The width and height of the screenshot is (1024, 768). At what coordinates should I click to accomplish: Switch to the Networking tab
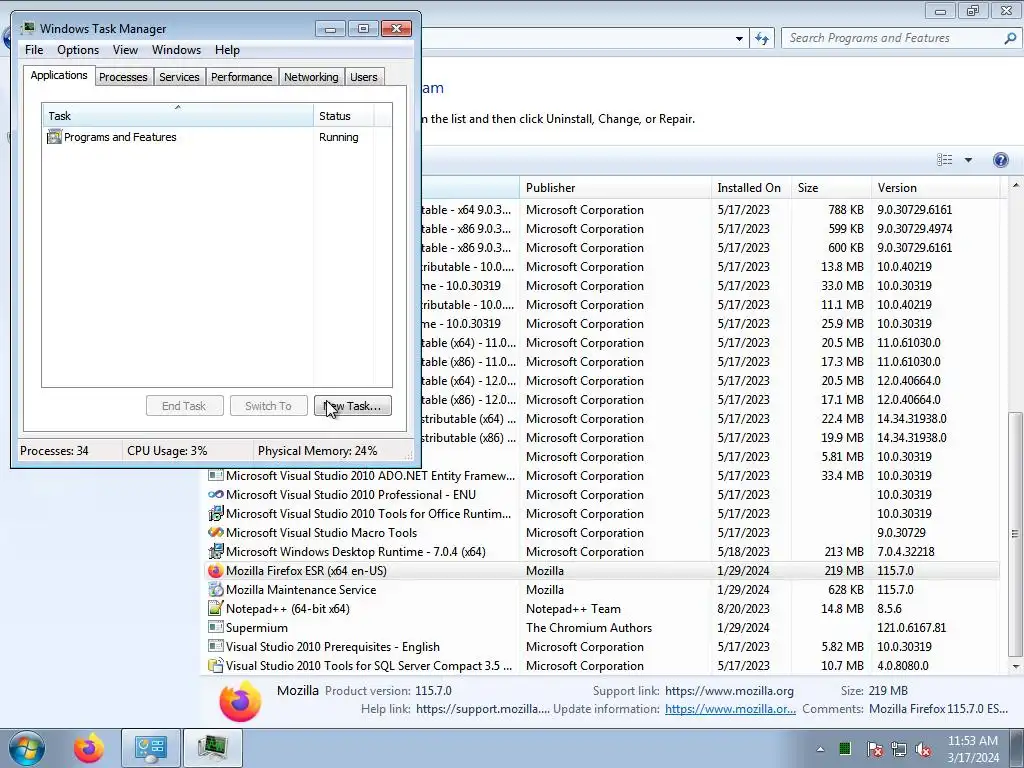click(x=311, y=77)
